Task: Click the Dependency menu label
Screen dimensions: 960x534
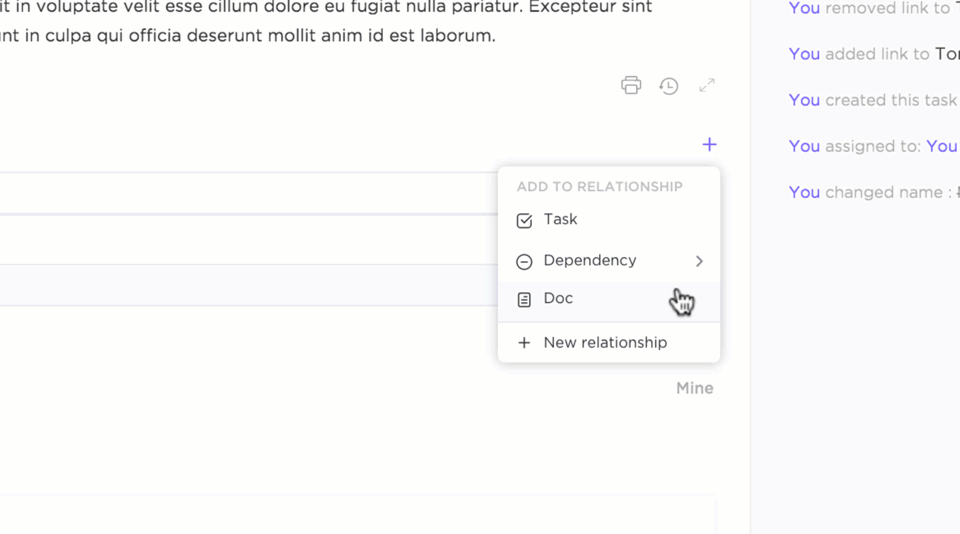Action: click(x=589, y=260)
